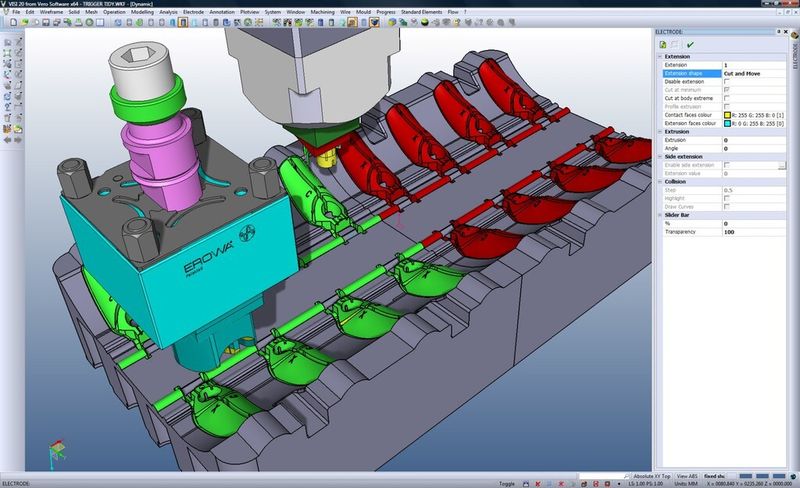This screenshot has height=488, width=800.
Task: Click the bottom icon in left vertical toolbar
Action: (8, 130)
